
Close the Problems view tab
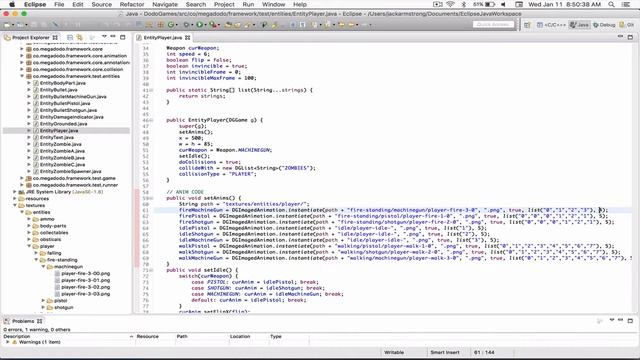pos(40,321)
